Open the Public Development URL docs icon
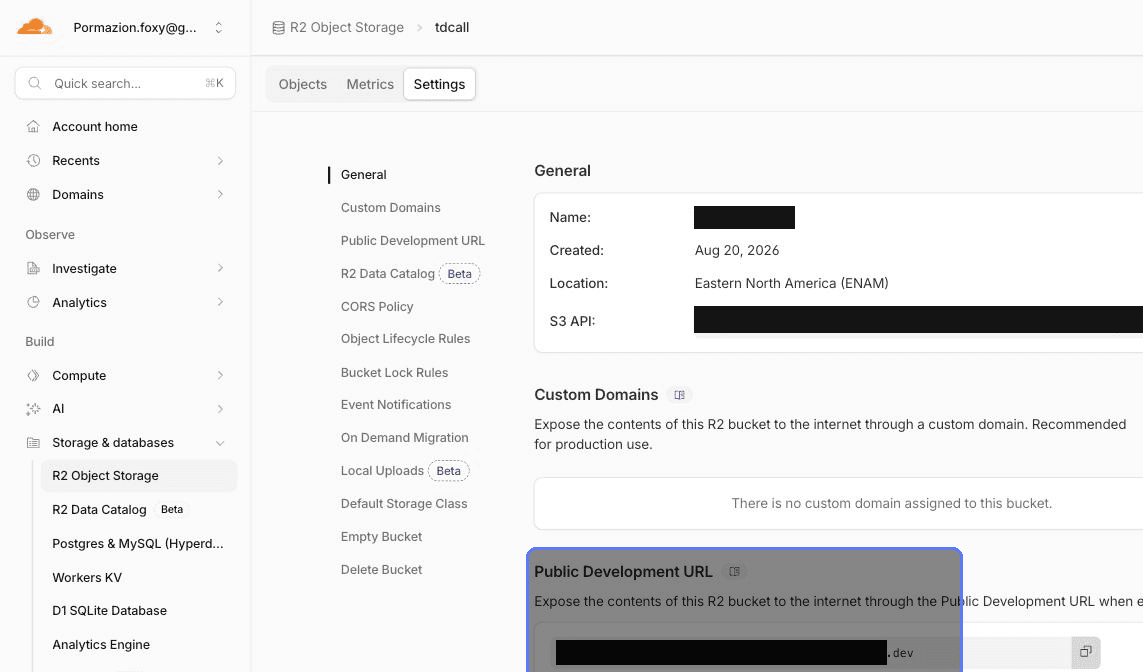Screen dimensions: 1143x672 click(x=735, y=571)
